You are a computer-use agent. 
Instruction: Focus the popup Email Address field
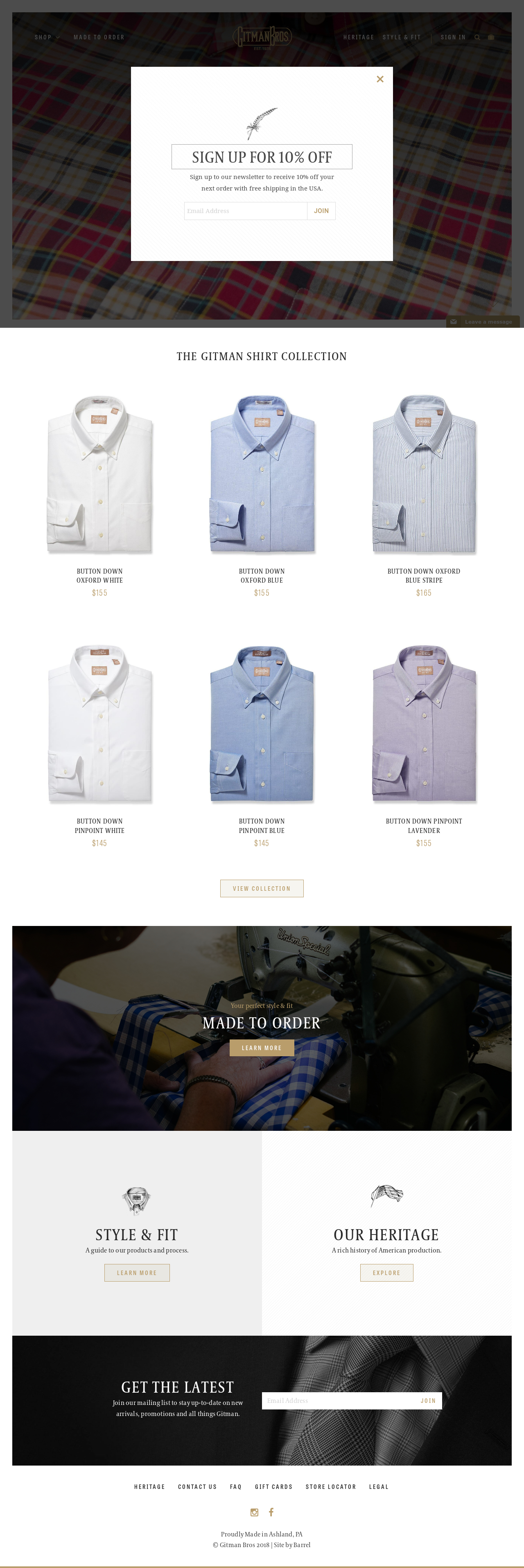click(246, 211)
